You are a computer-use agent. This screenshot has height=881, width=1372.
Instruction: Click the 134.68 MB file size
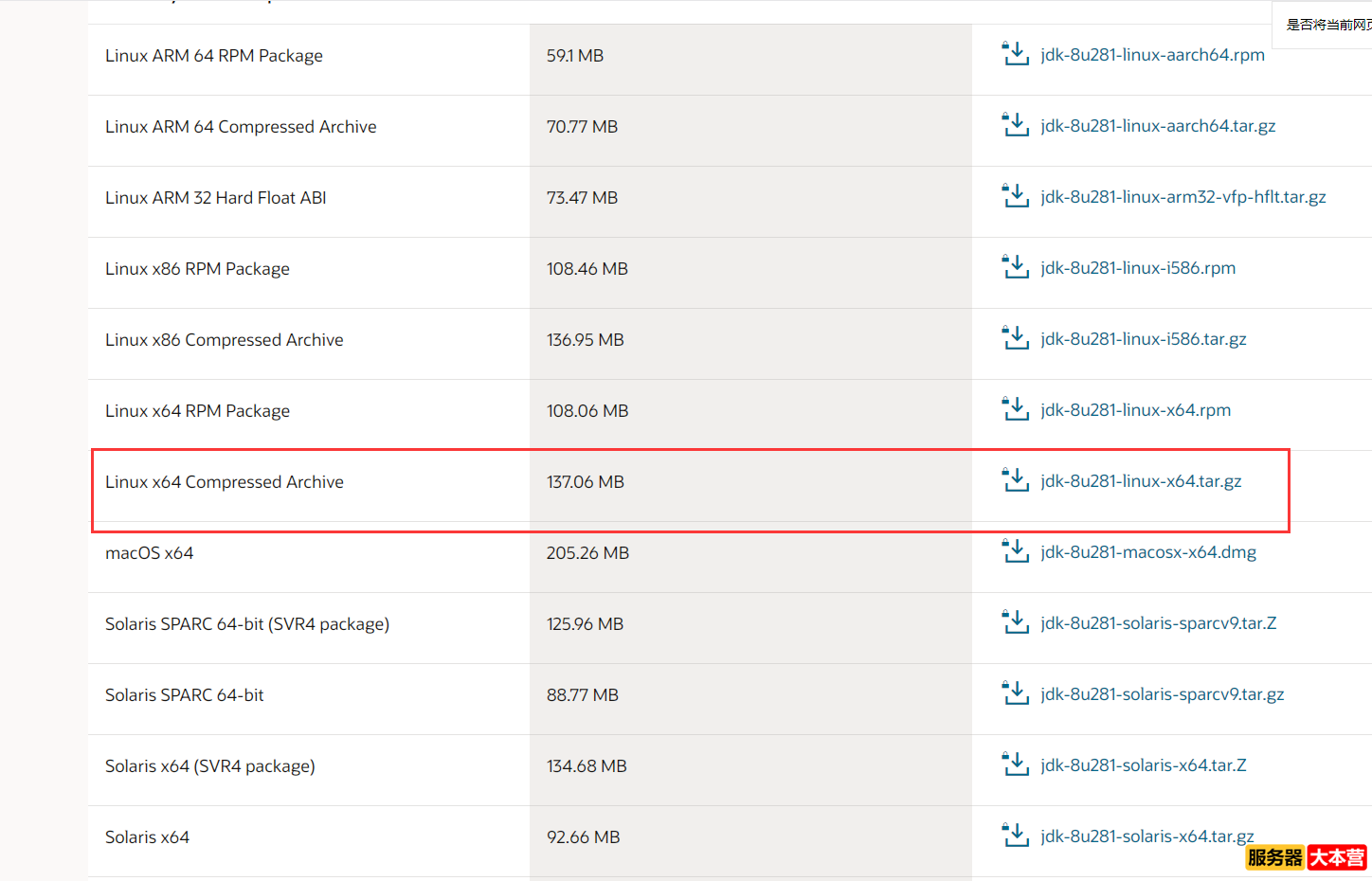click(x=587, y=766)
